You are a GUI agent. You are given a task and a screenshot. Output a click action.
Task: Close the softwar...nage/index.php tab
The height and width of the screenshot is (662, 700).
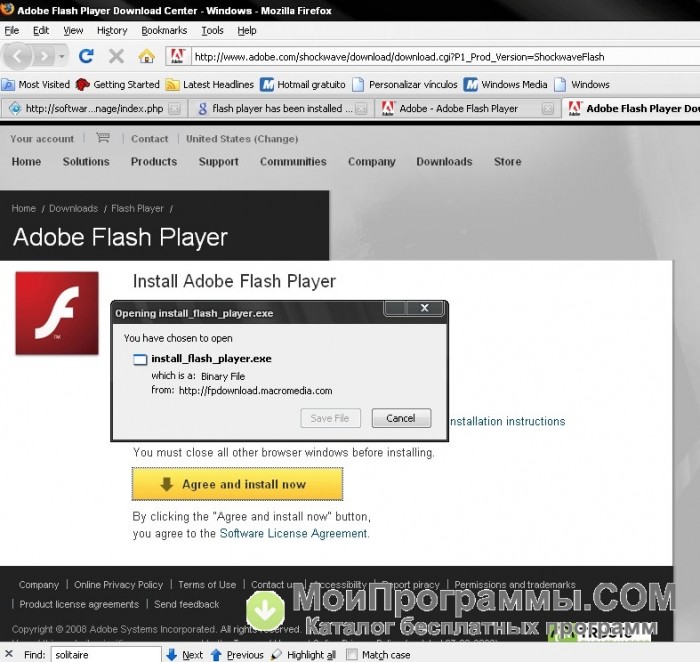pyautogui.click(x=175, y=108)
